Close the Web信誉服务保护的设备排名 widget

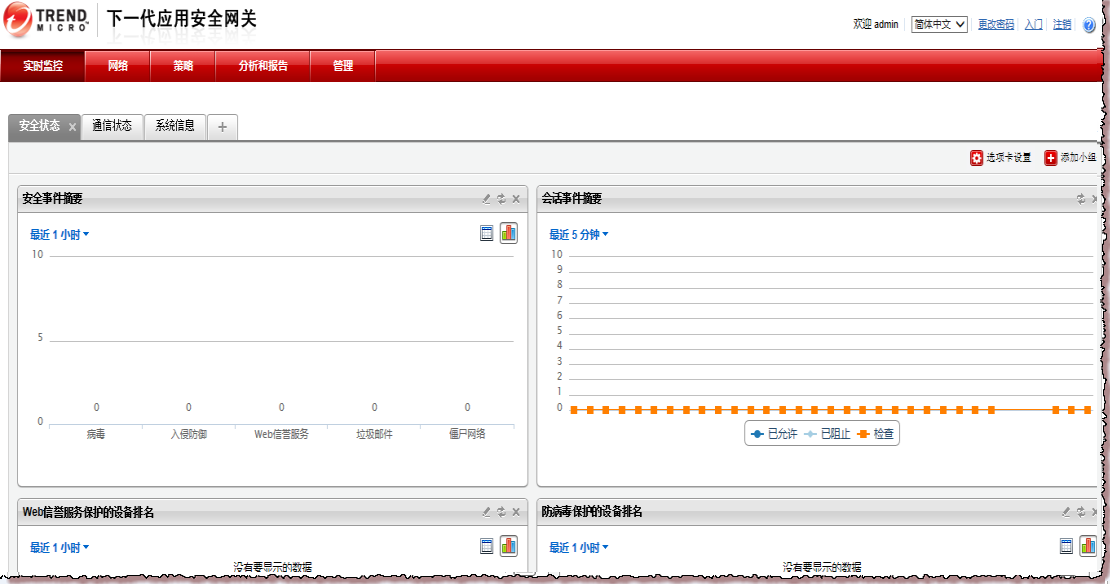(516, 512)
